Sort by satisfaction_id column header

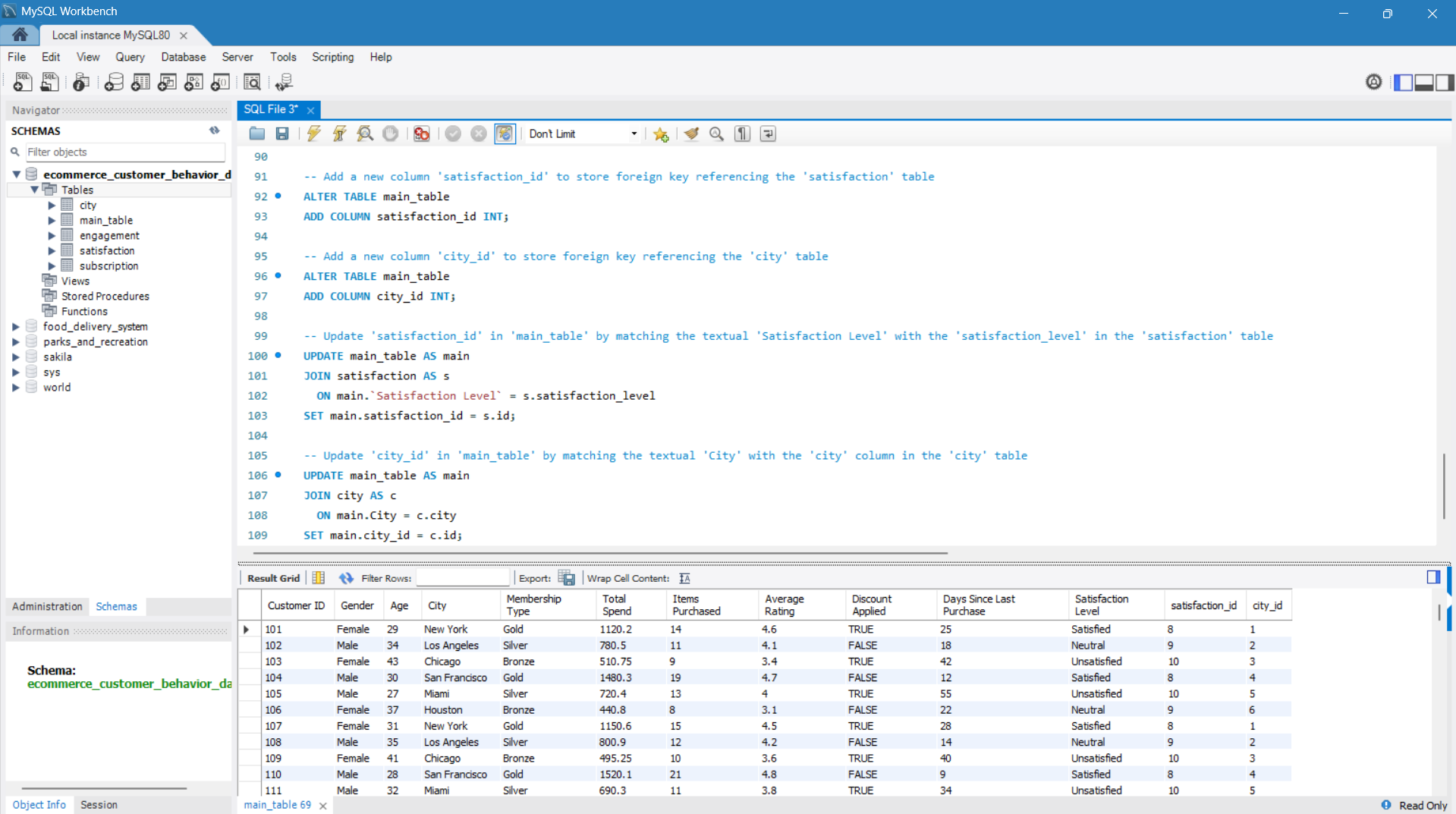click(1203, 605)
